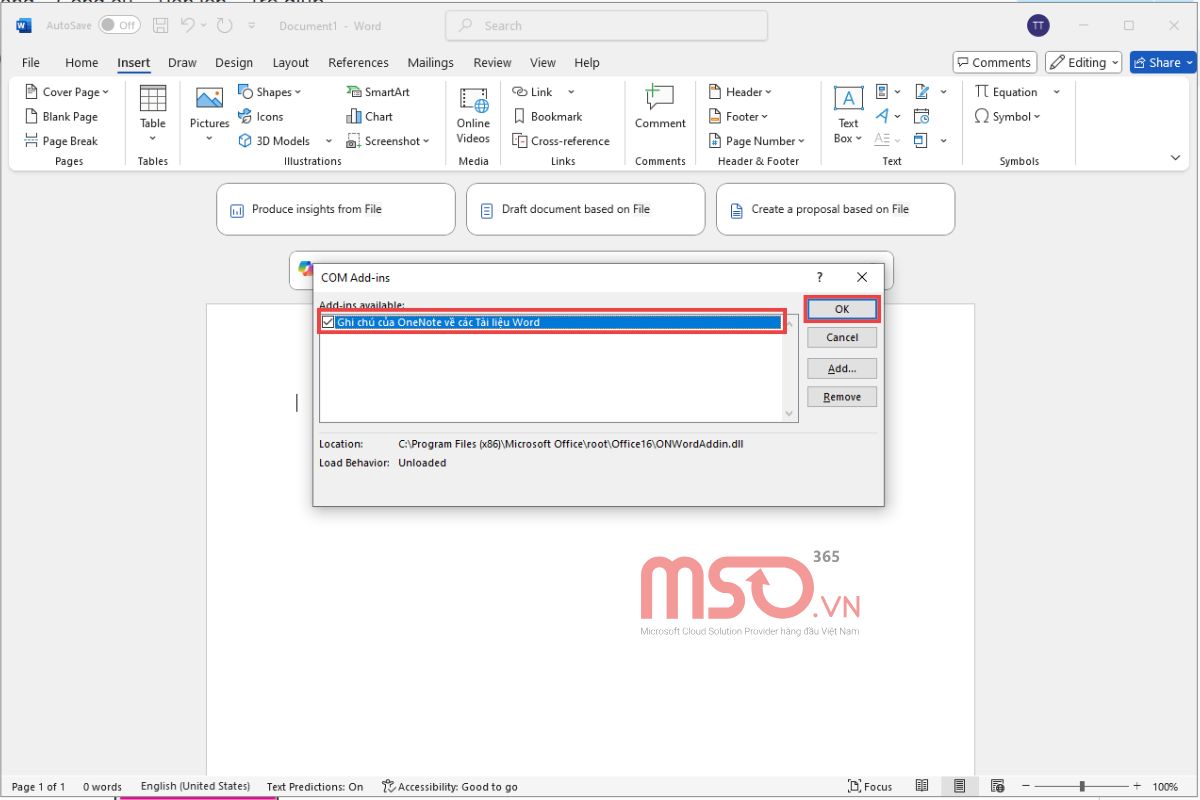Expand the Footer dropdown
This screenshot has width=1200, height=800.
pos(765,116)
